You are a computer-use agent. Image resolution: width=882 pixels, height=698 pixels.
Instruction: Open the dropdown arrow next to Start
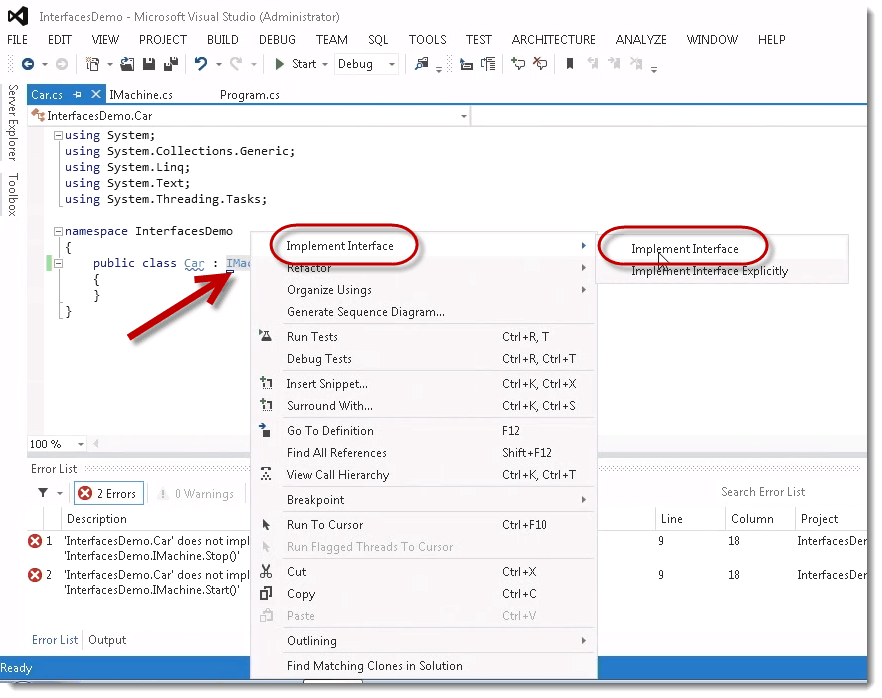(x=325, y=65)
